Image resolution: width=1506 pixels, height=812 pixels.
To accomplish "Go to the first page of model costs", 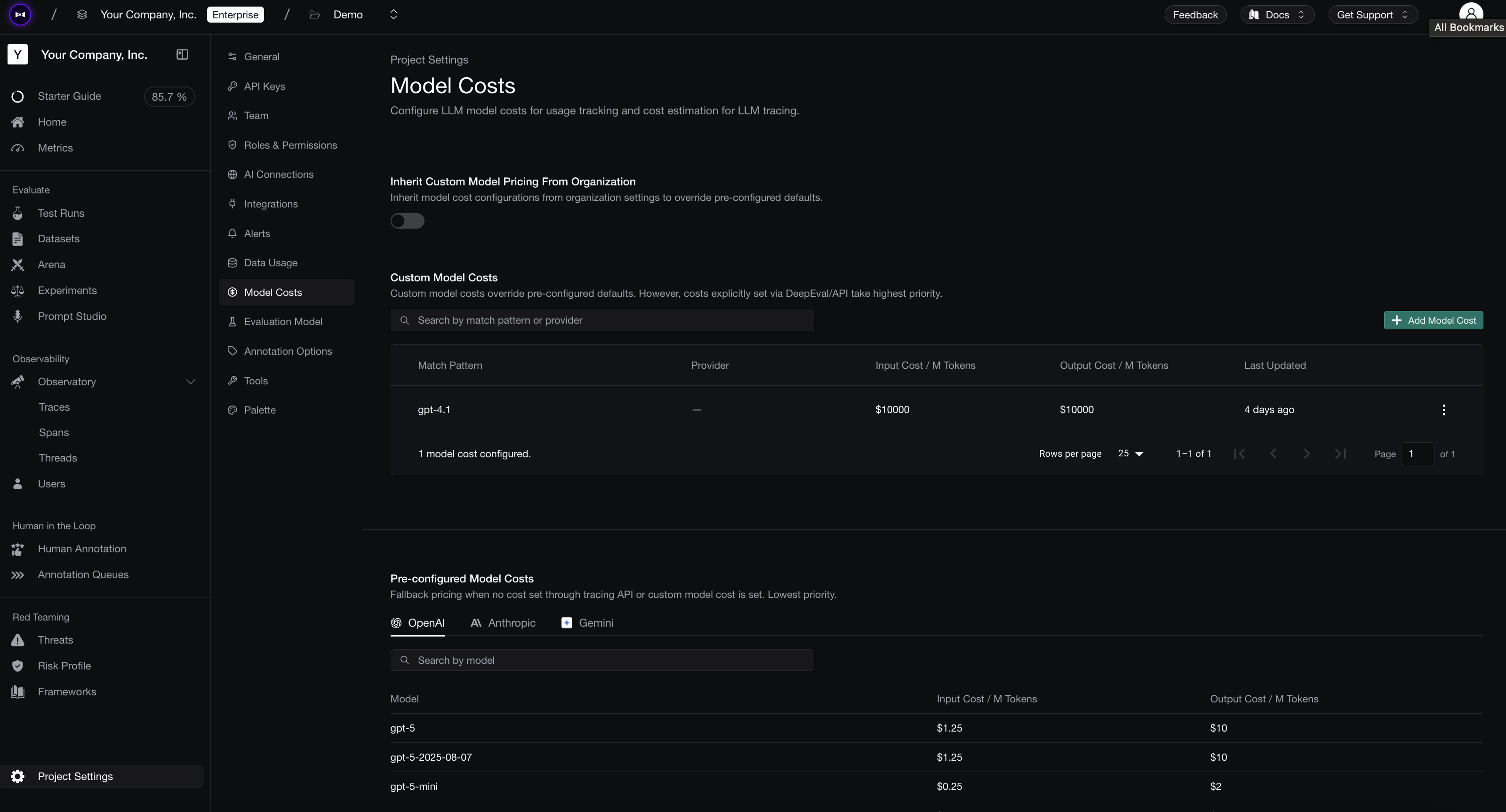I will (x=1240, y=454).
